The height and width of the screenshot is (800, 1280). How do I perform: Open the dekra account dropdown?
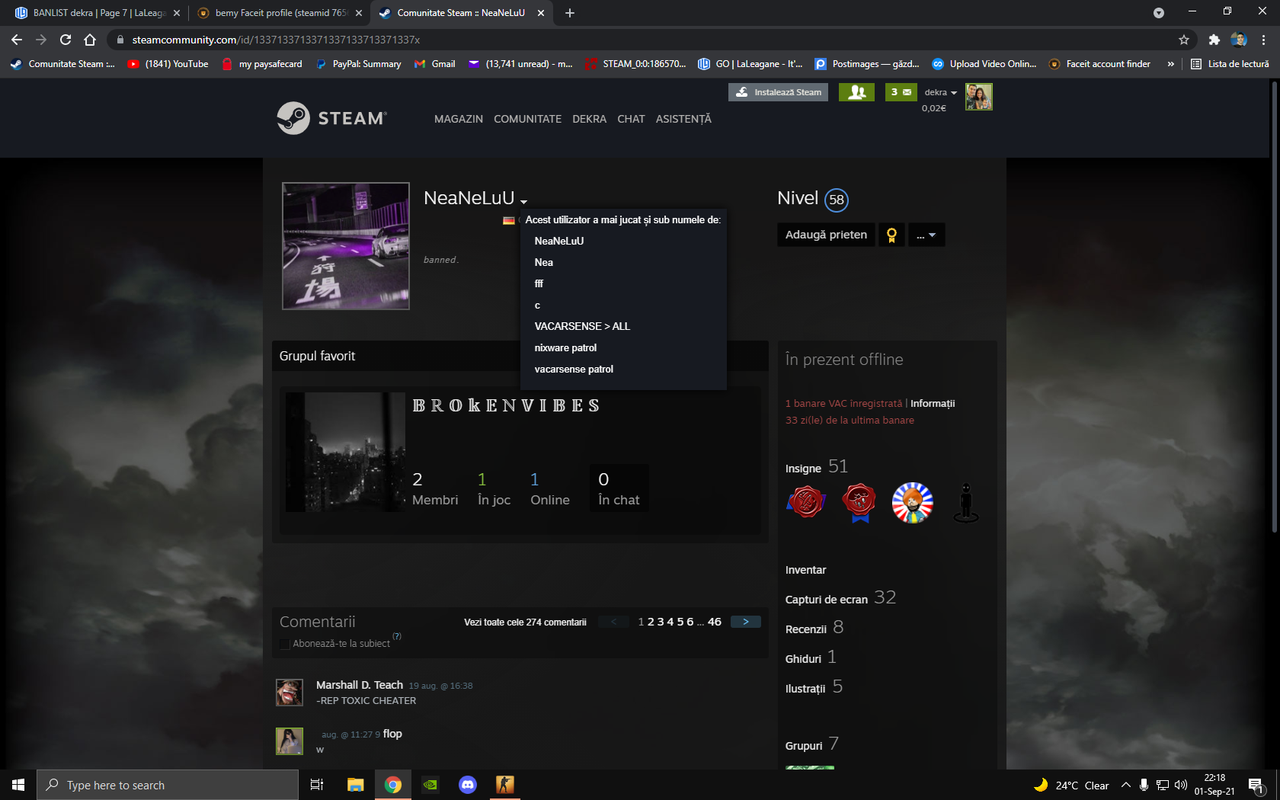click(940, 92)
